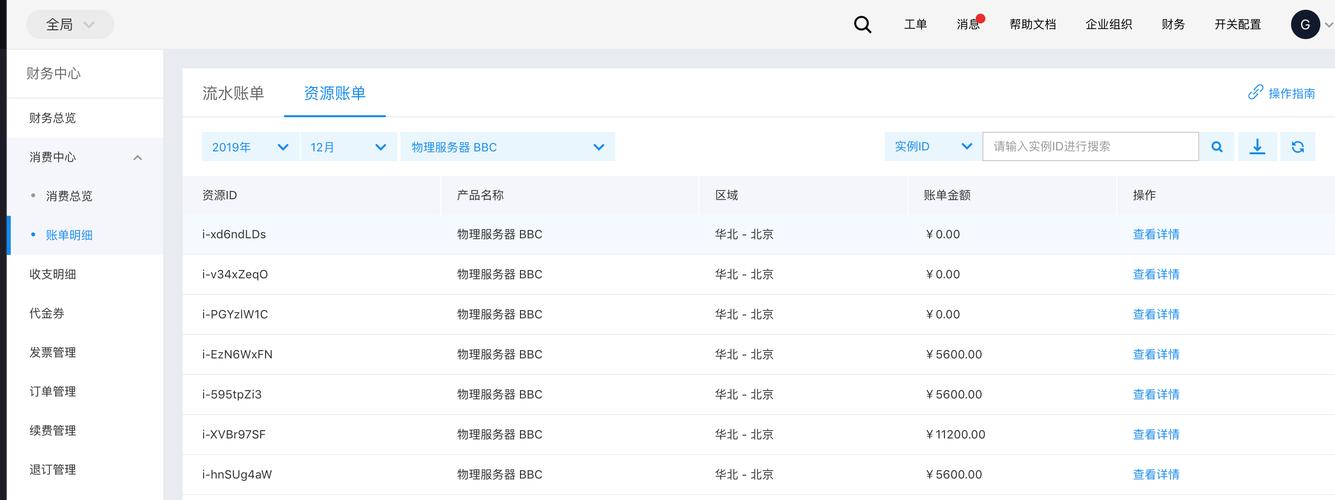View details for i-v34xZeqO
Image resolution: width=1335 pixels, height=500 pixels.
(x=1156, y=274)
